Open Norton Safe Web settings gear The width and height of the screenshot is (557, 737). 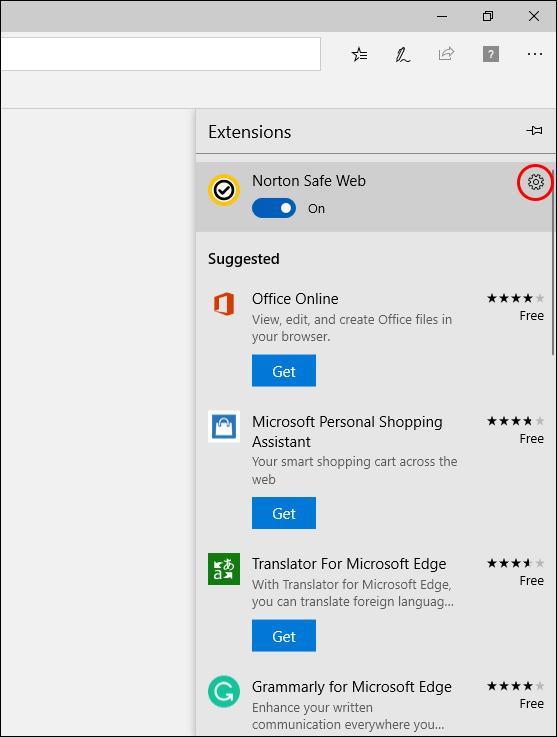click(x=535, y=182)
